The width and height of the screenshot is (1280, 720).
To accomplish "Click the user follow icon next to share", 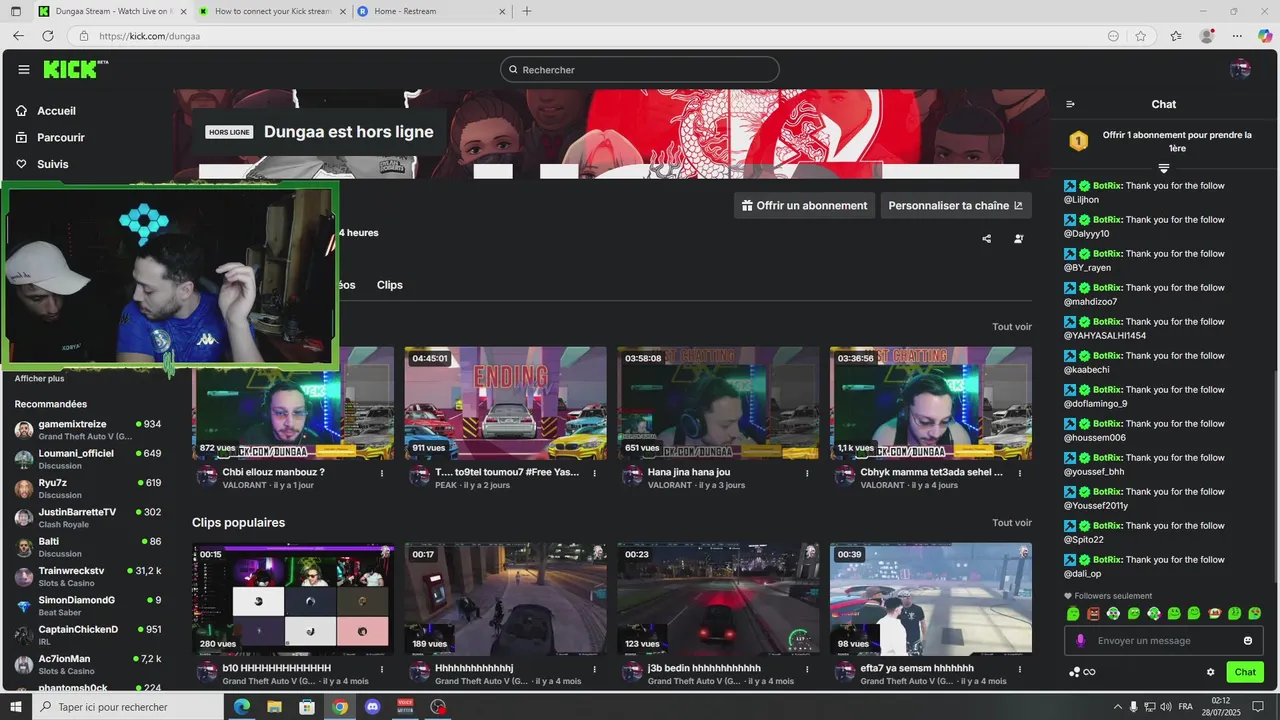I will (x=1018, y=239).
